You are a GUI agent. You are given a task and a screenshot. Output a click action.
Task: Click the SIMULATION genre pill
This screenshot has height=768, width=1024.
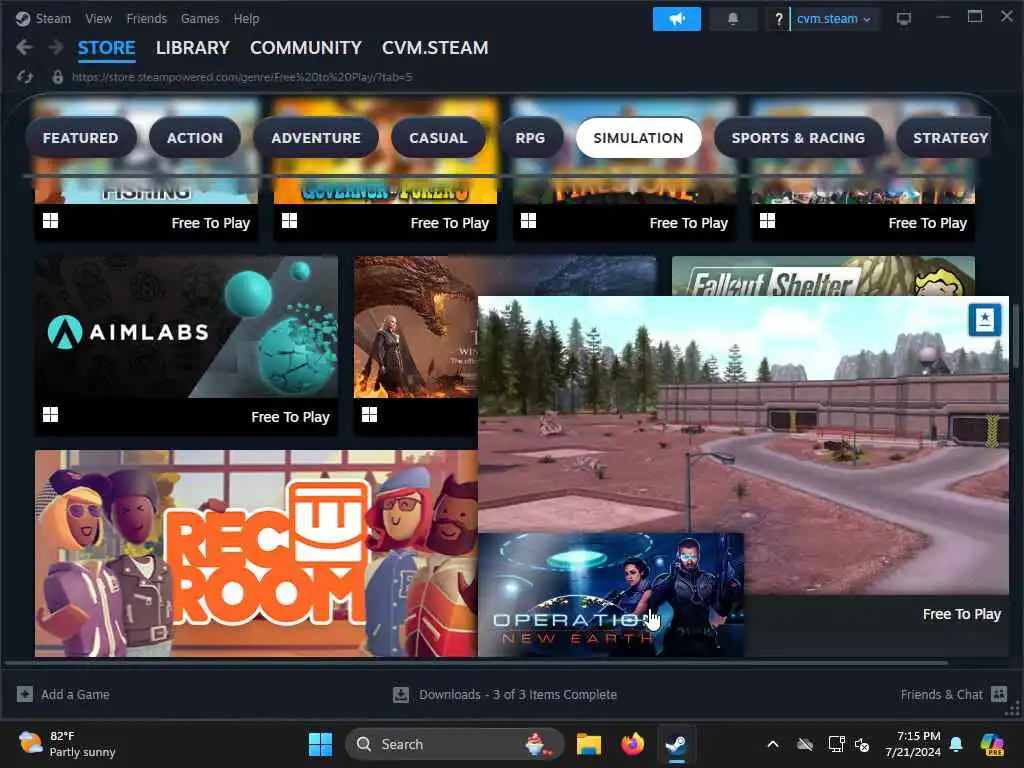point(639,138)
